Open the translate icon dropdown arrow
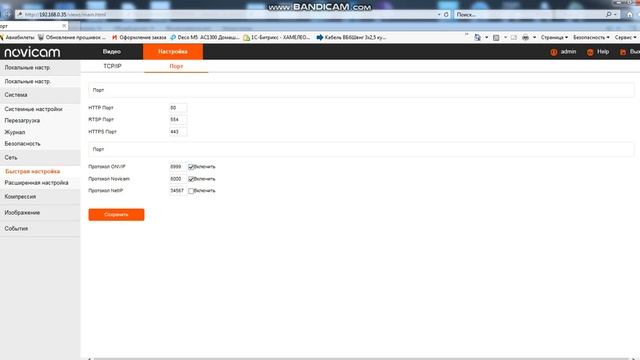The image size is (640, 360). pyautogui.click(x=487, y=37)
